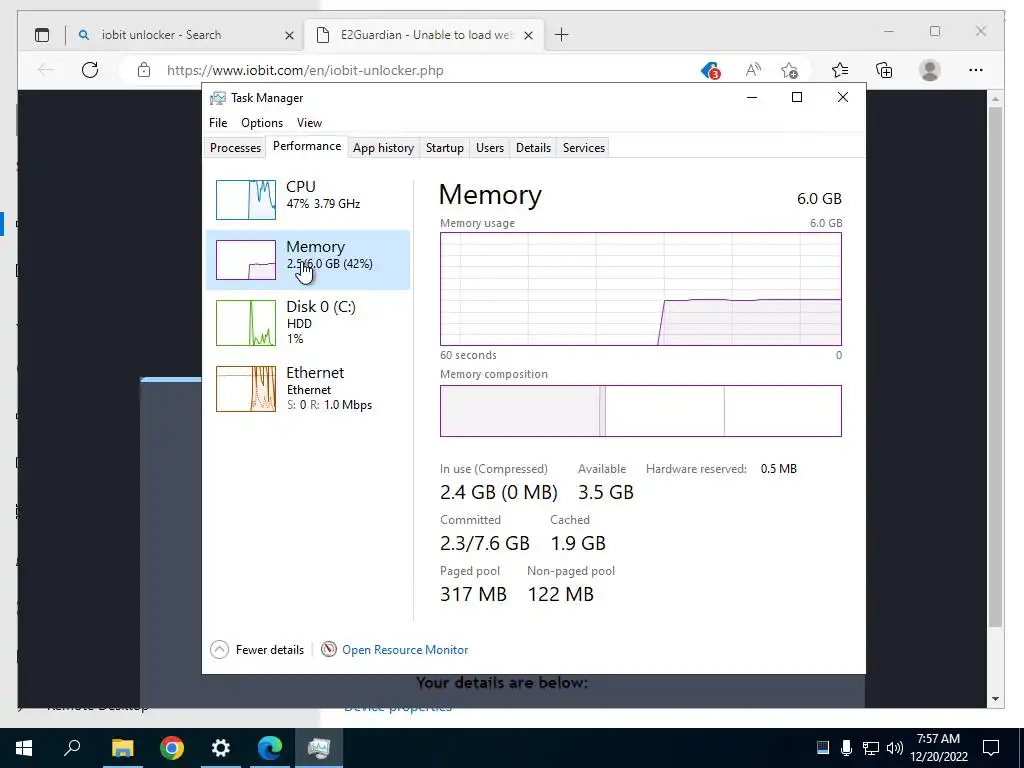Click the Memory composition bar
The width and height of the screenshot is (1024, 768).
641,411
